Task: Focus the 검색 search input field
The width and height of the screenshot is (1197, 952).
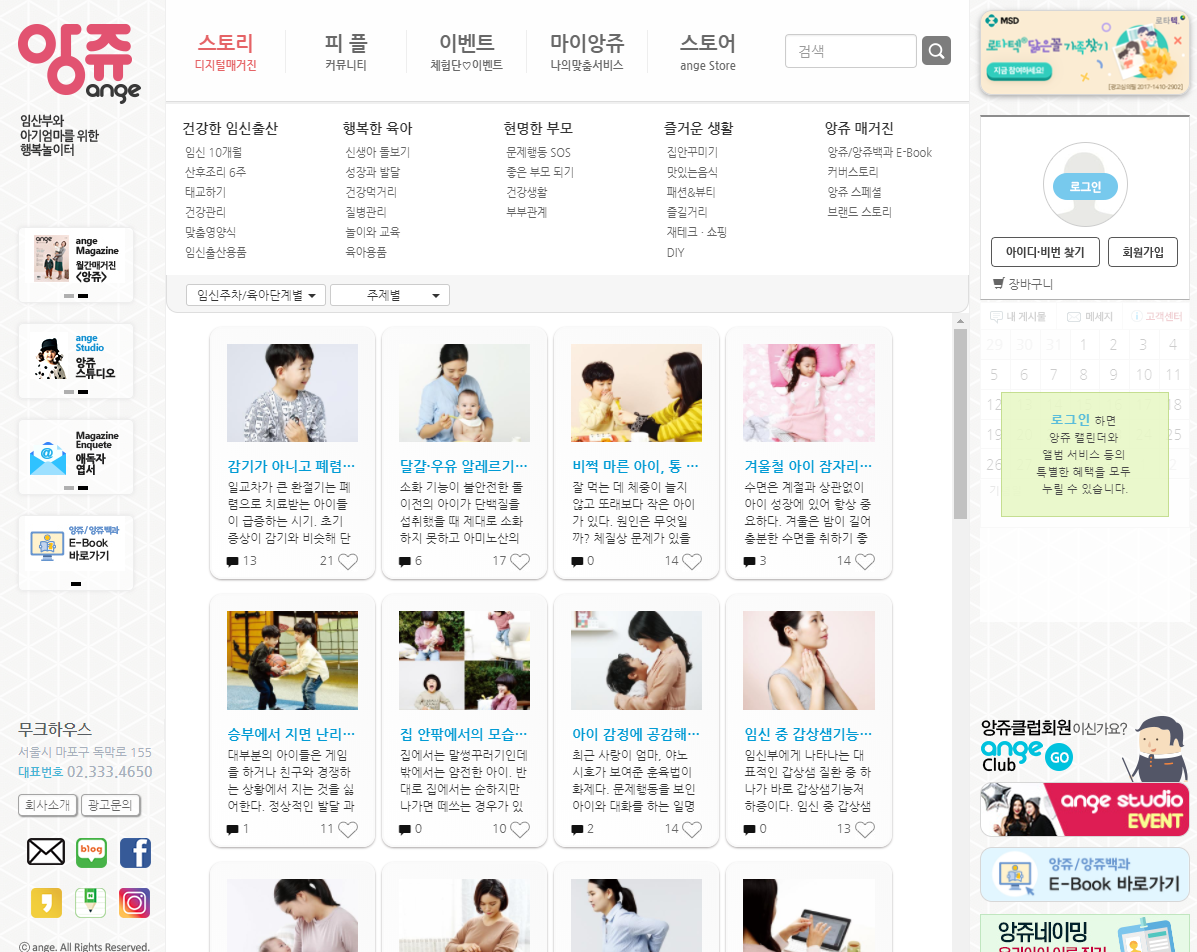Action: click(851, 51)
